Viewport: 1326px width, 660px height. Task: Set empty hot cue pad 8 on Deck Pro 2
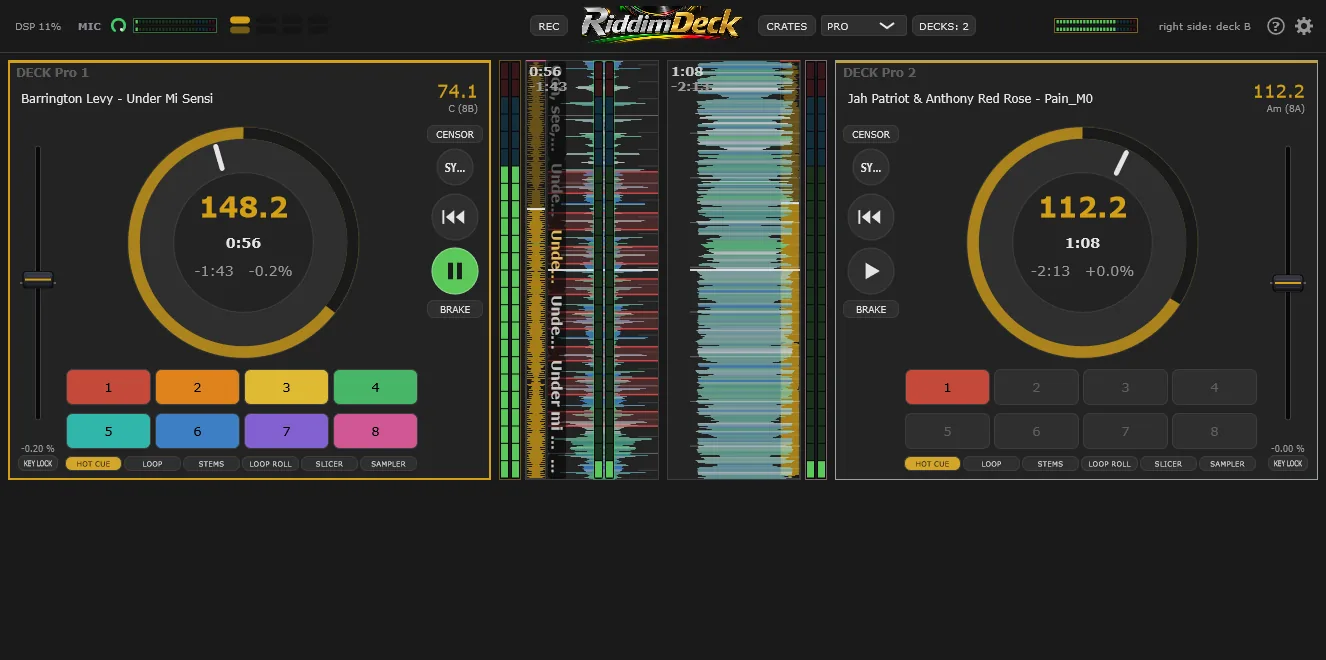point(1214,431)
